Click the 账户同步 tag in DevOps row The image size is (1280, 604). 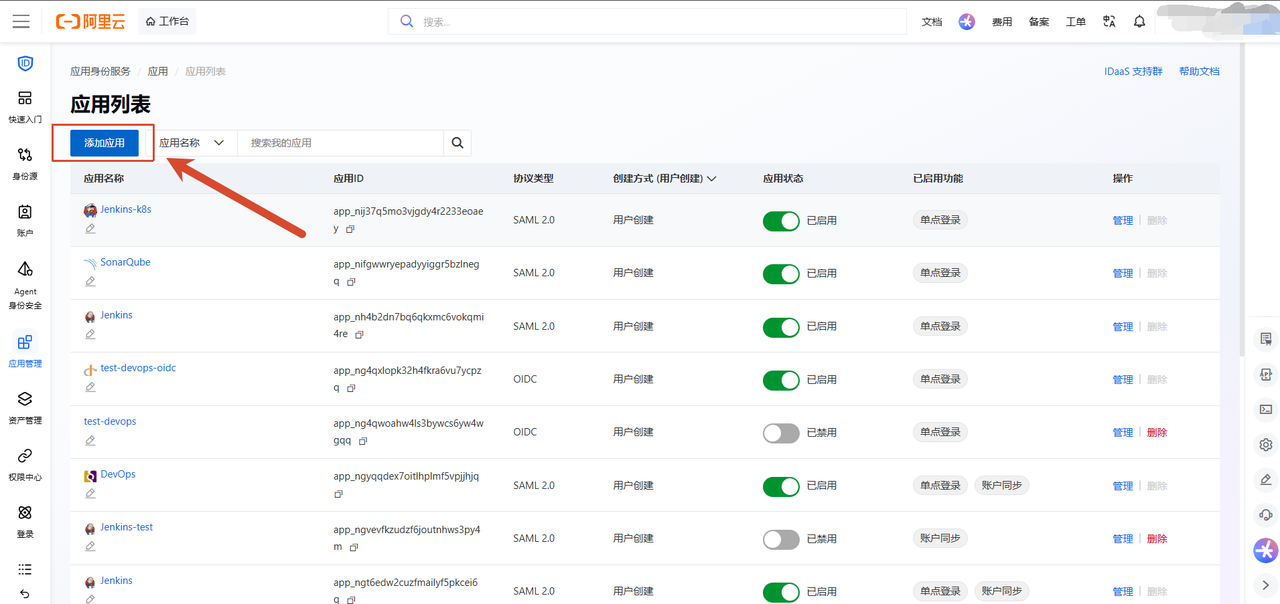(x=1002, y=485)
